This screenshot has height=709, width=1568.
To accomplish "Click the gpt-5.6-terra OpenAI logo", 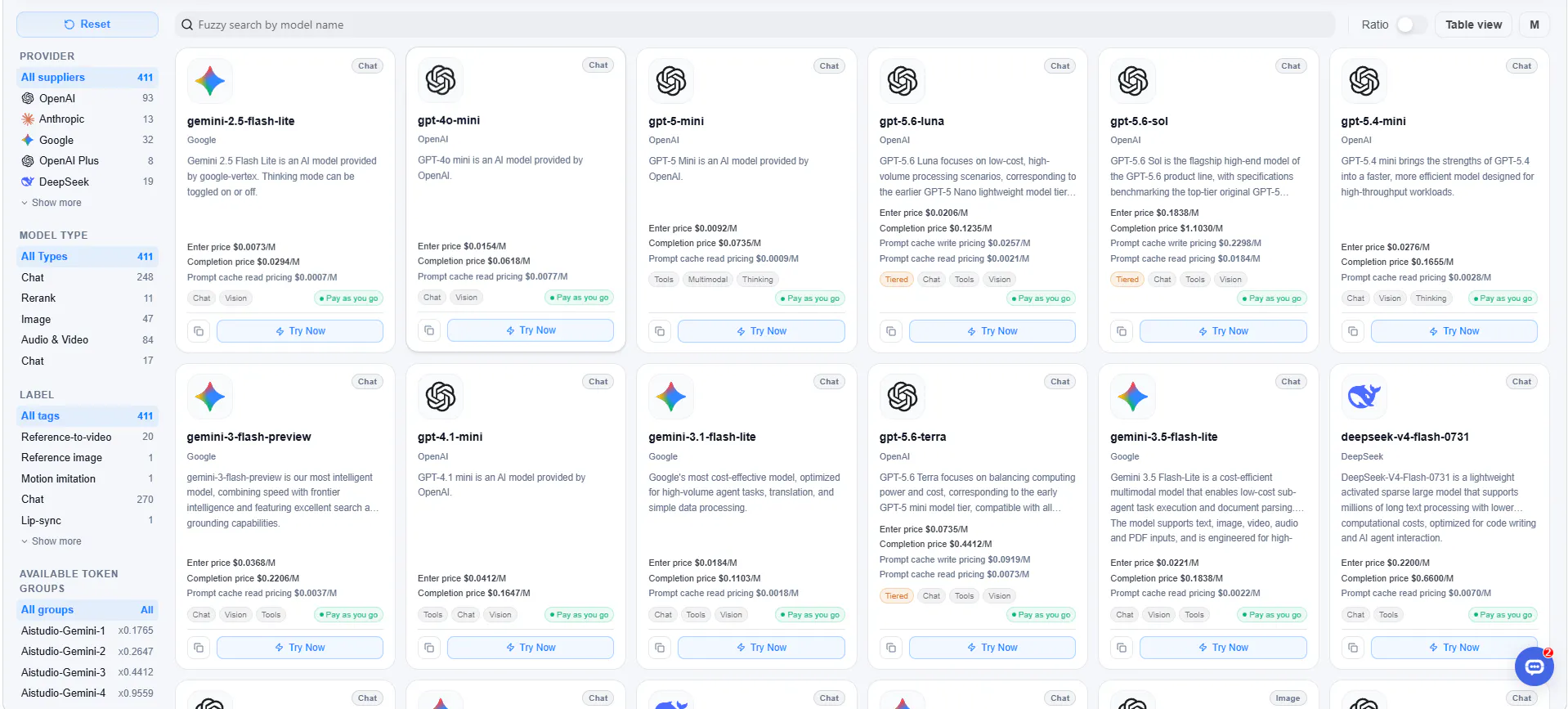I will click(903, 397).
